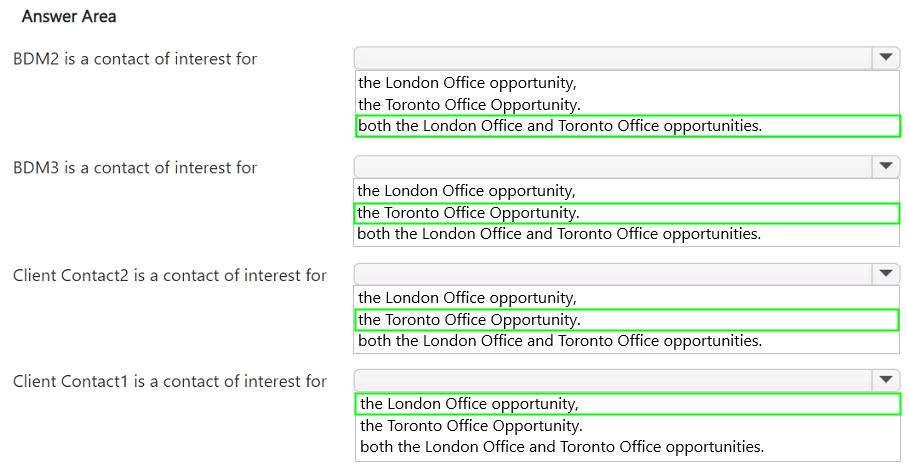This screenshot has height=469, width=907.
Task: Expand the Client Contact2 dropdown arrow
Action: click(886, 274)
